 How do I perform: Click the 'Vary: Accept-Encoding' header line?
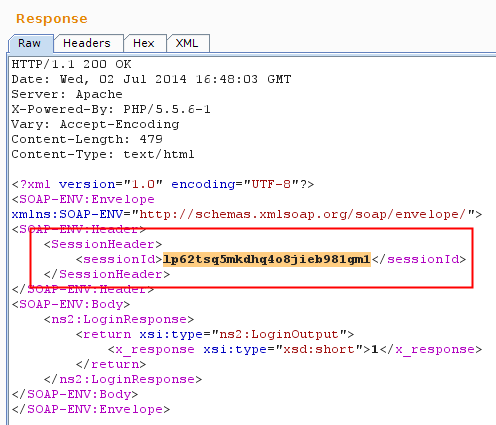click(95, 124)
